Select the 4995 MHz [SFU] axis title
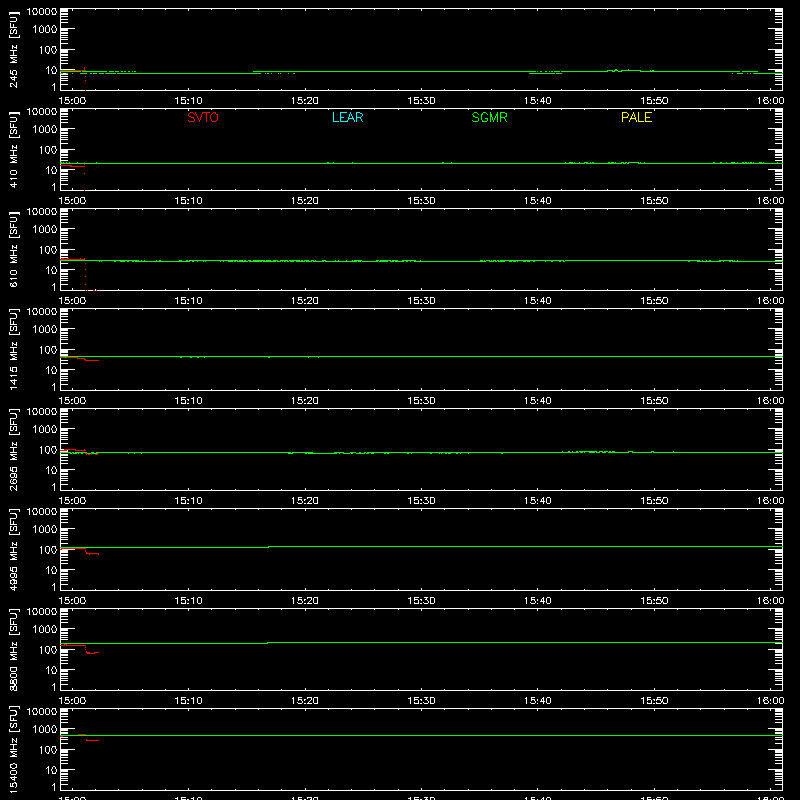Screen dimensions: 800x800 [x=13, y=549]
